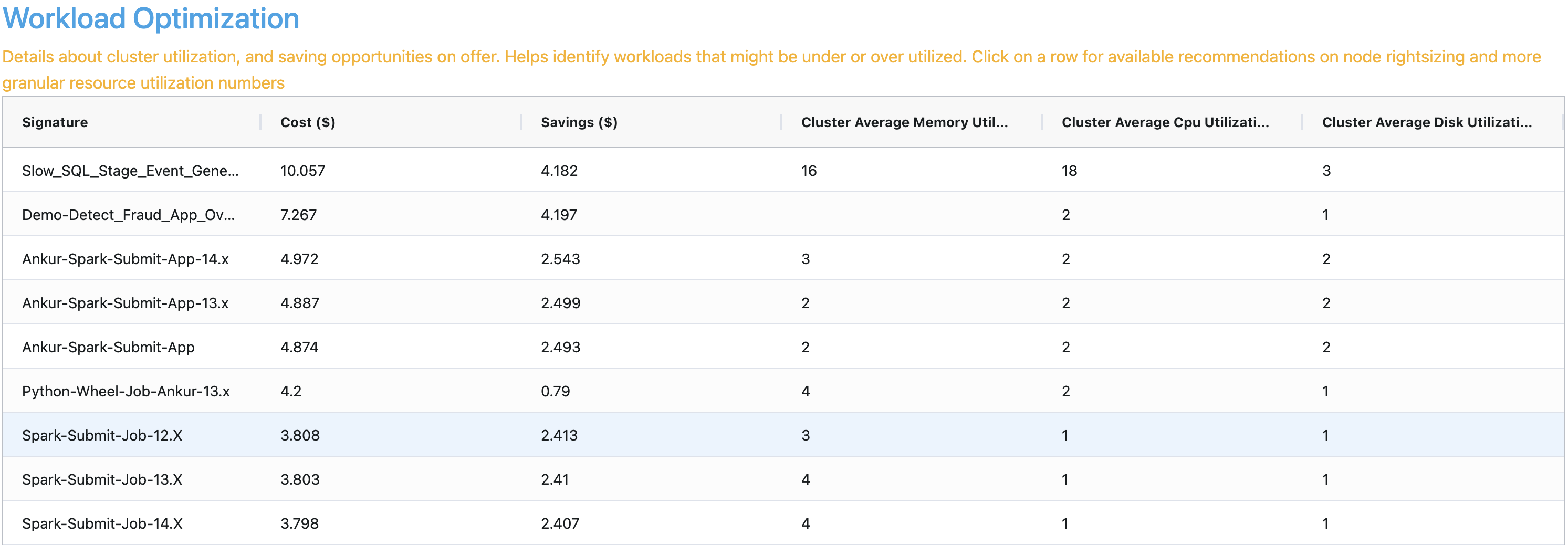
Task: Click the savings value 4.182 cell
Action: pyautogui.click(x=559, y=171)
